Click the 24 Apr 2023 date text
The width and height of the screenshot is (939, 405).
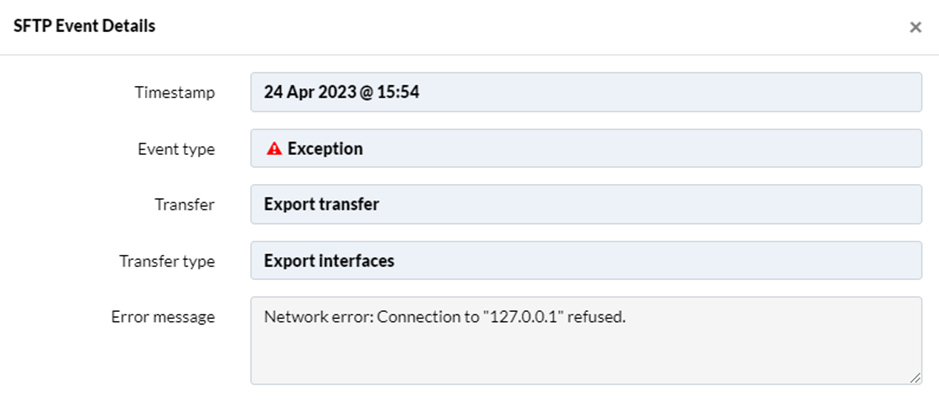point(310,92)
